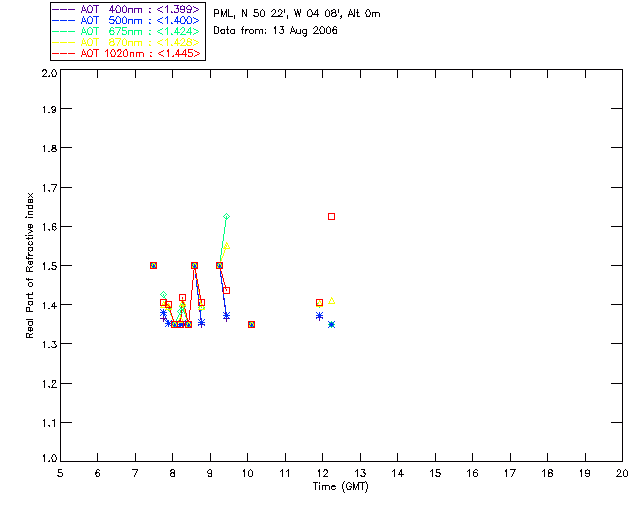The height and width of the screenshot is (512, 640).
Task: Click the x-axis tick label 13
Action: point(360,474)
